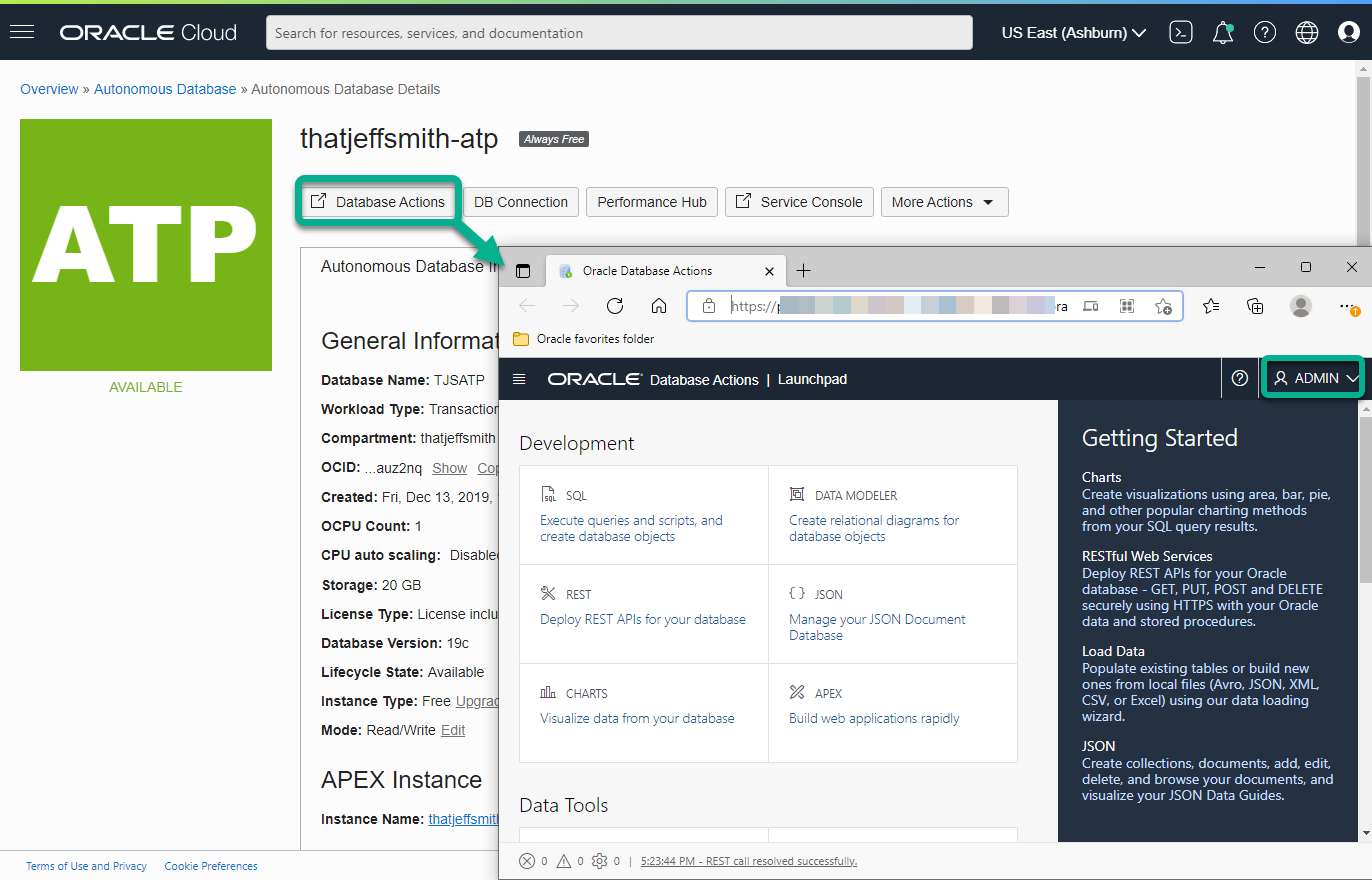1372x880 pixels.
Task: Open the Cloud Shell developer tools icon
Action: (x=1181, y=33)
